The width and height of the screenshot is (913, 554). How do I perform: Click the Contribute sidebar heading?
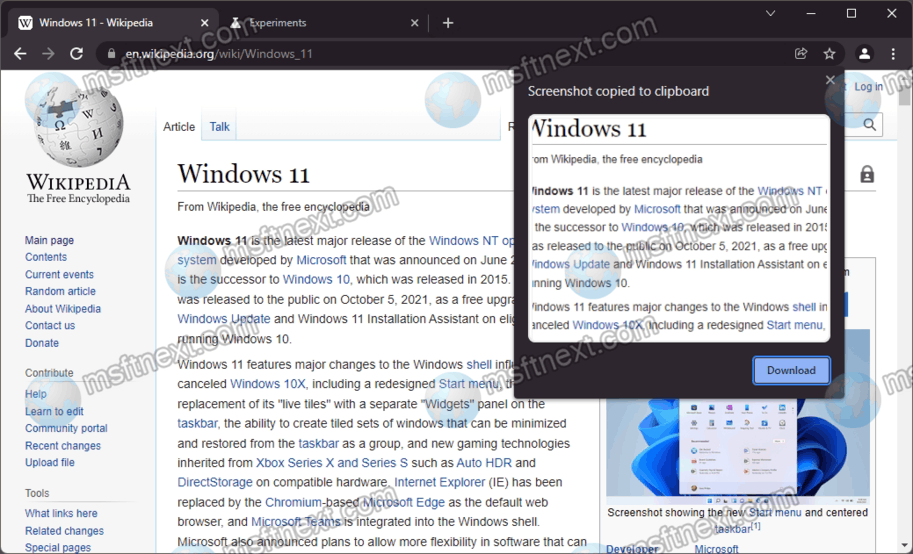point(49,373)
